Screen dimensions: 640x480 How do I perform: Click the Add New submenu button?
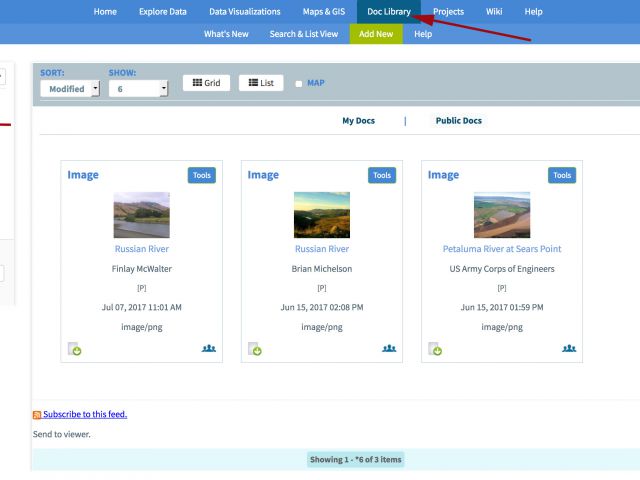(x=376, y=34)
